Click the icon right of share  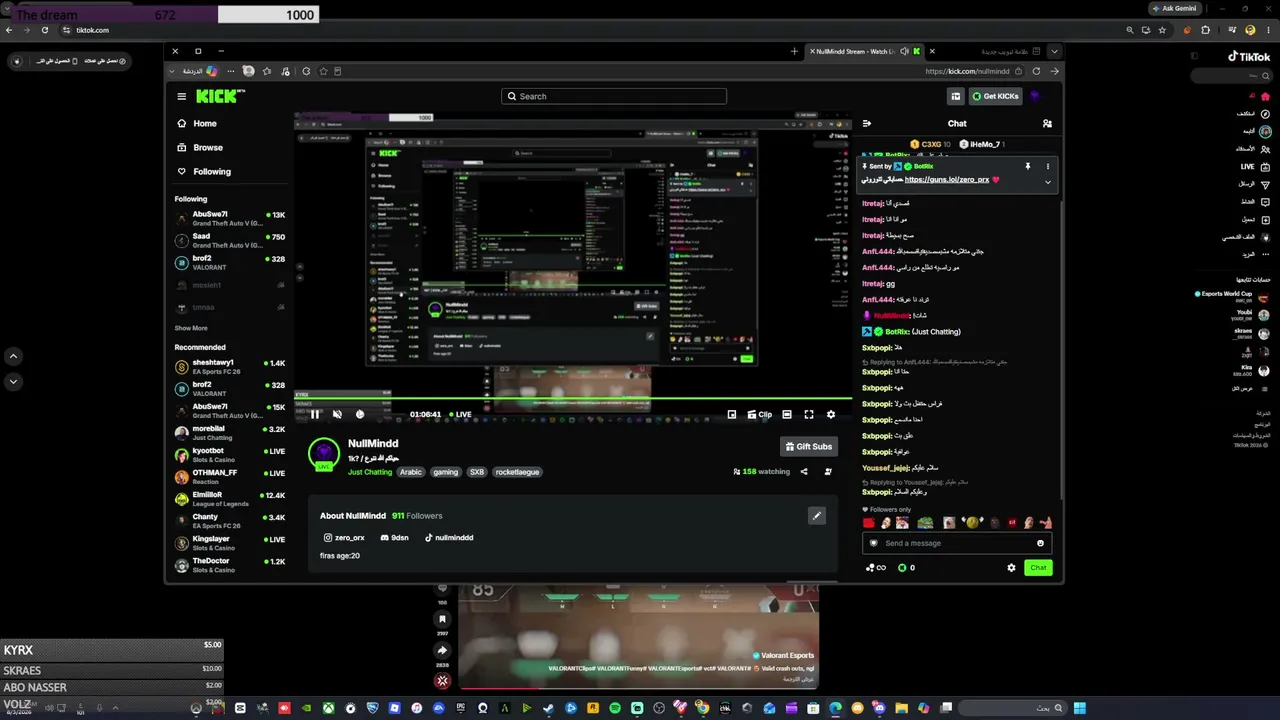pos(828,472)
